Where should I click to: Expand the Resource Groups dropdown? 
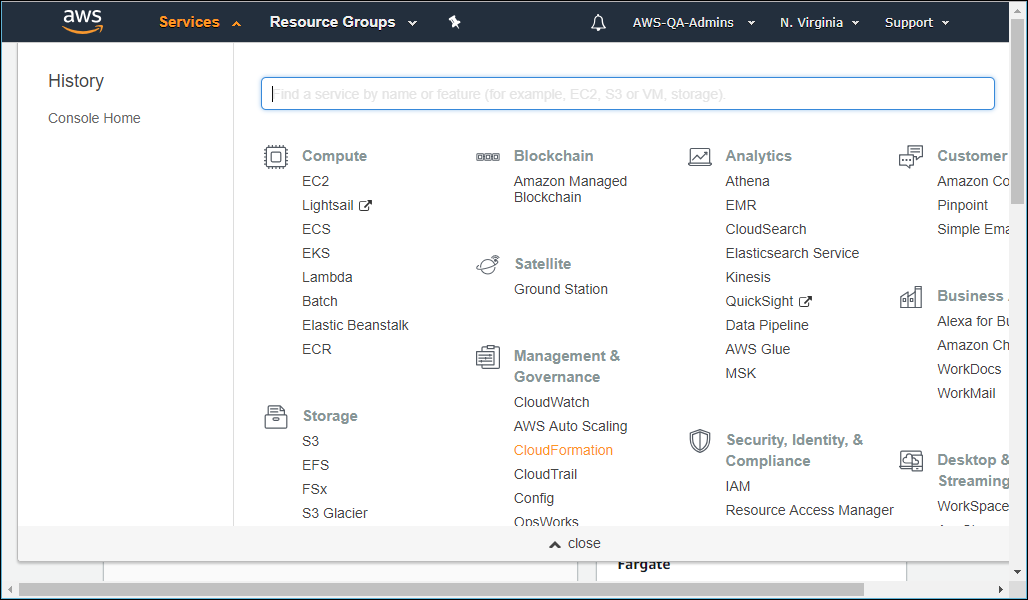[x=343, y=22]
